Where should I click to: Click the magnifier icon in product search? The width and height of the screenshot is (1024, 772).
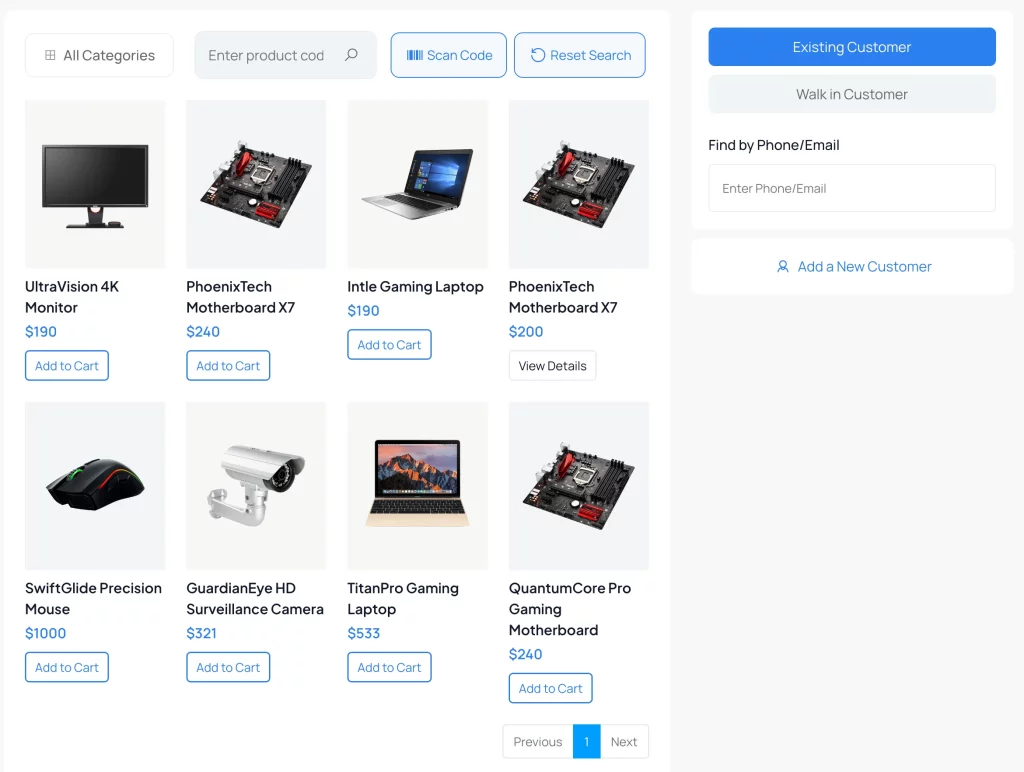pos(351,55)
